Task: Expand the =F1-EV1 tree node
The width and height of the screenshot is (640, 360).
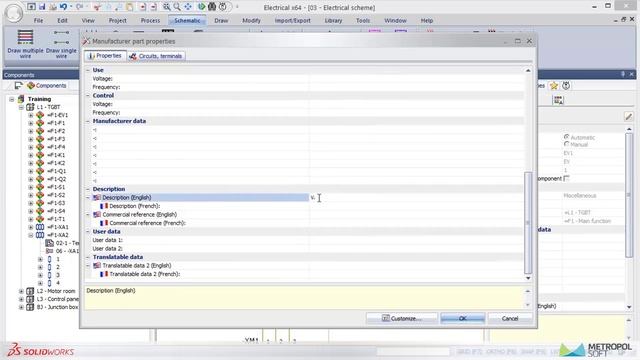Action: (x=31, y=115)
